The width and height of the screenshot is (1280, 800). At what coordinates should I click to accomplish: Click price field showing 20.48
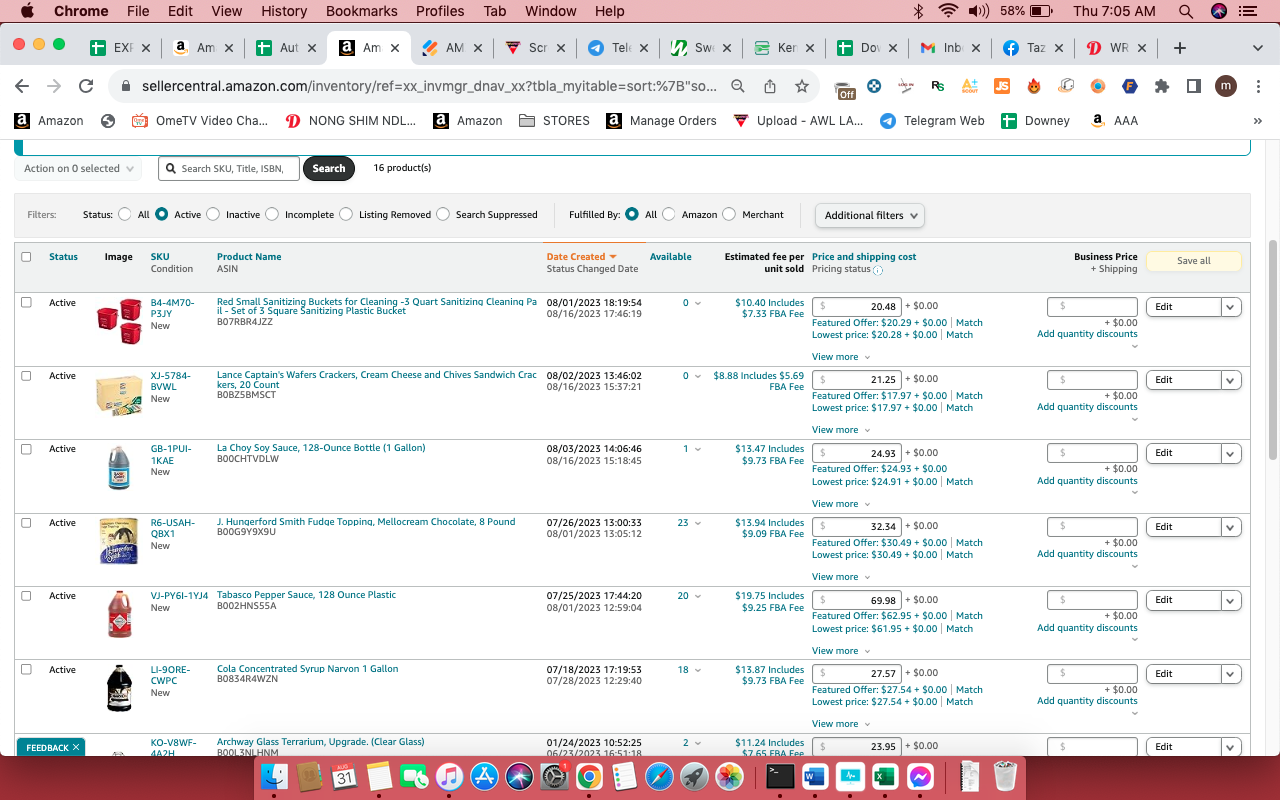pos(857,306)
